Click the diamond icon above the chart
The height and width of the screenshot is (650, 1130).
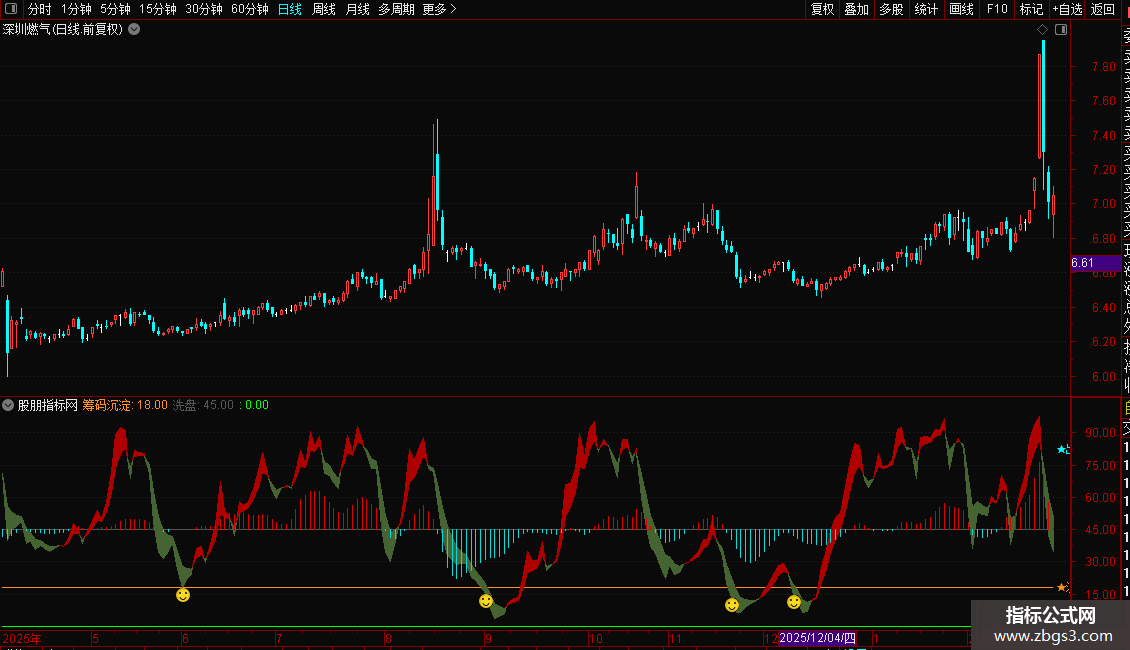click(x=1042, y=30)
